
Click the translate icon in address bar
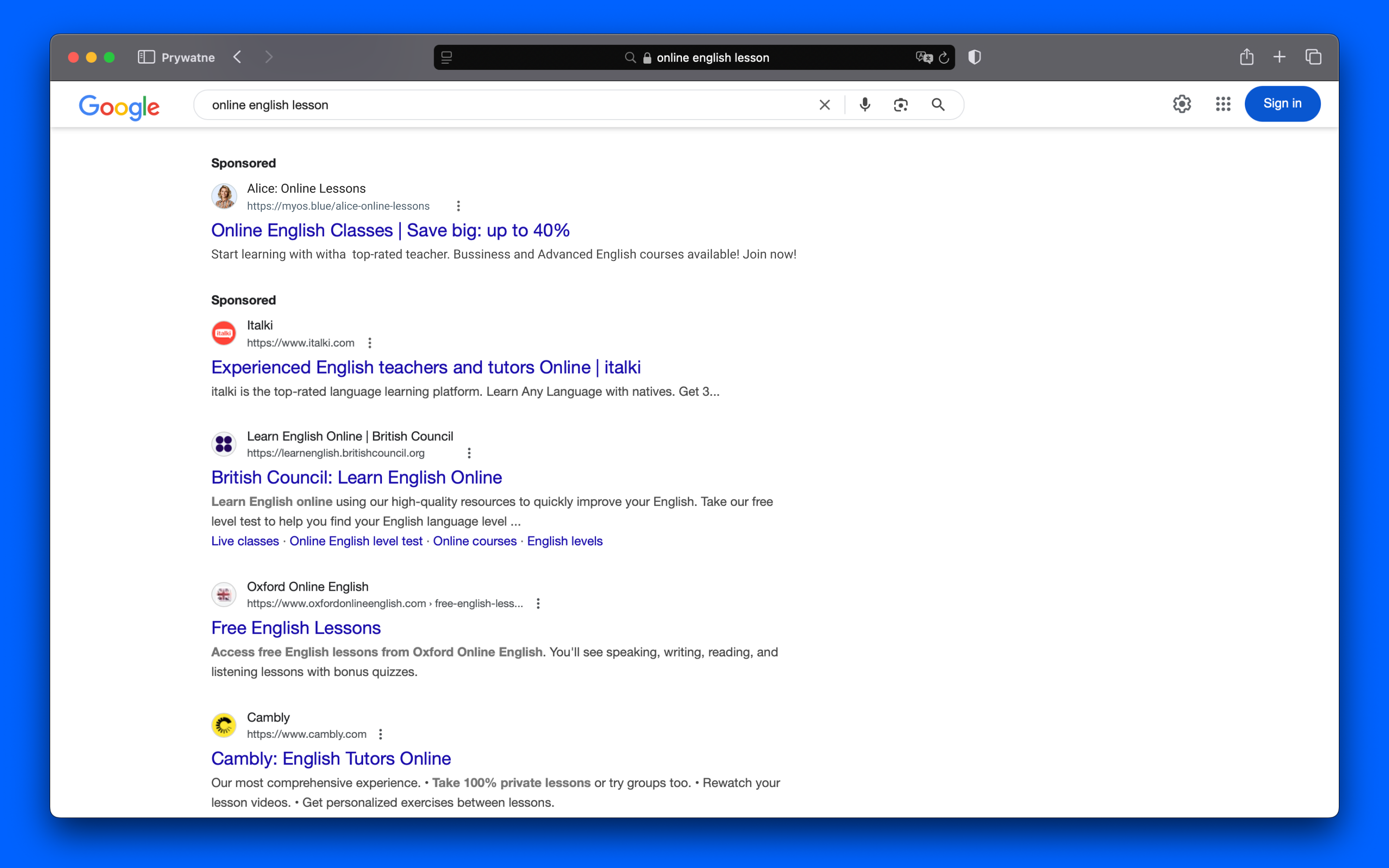[924, 57]
